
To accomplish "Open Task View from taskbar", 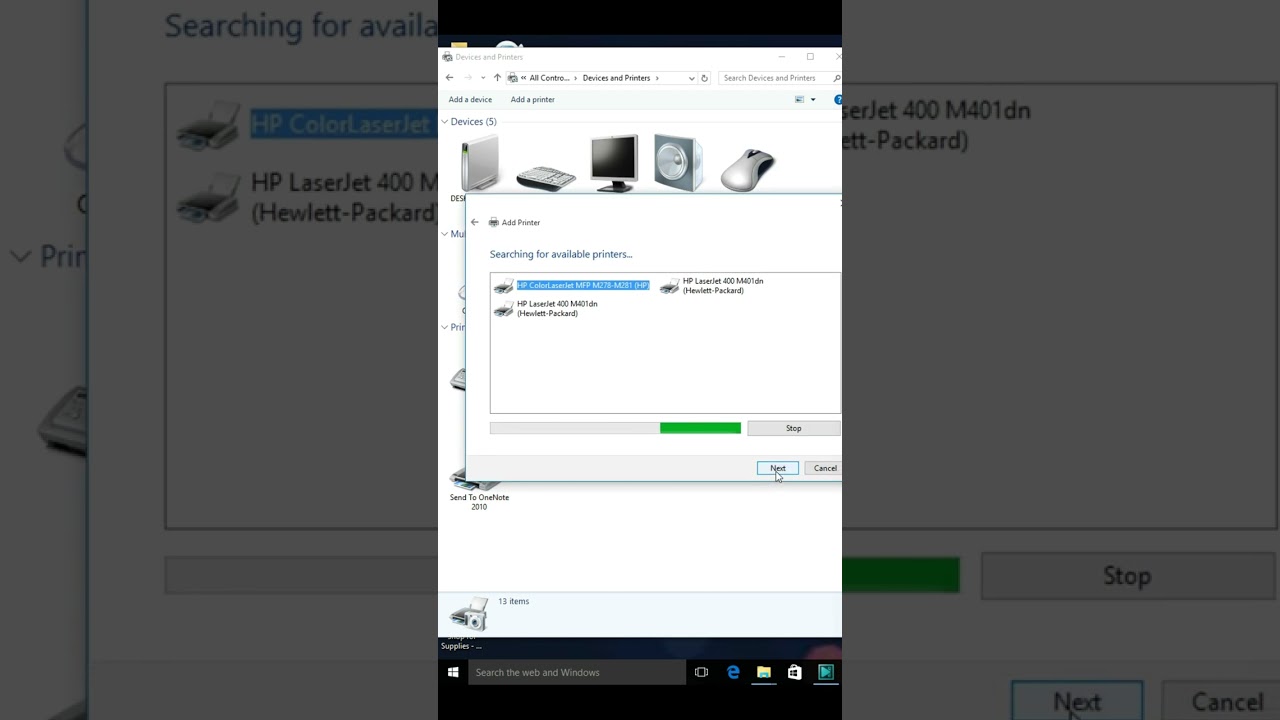I will (x=701, y=672).
